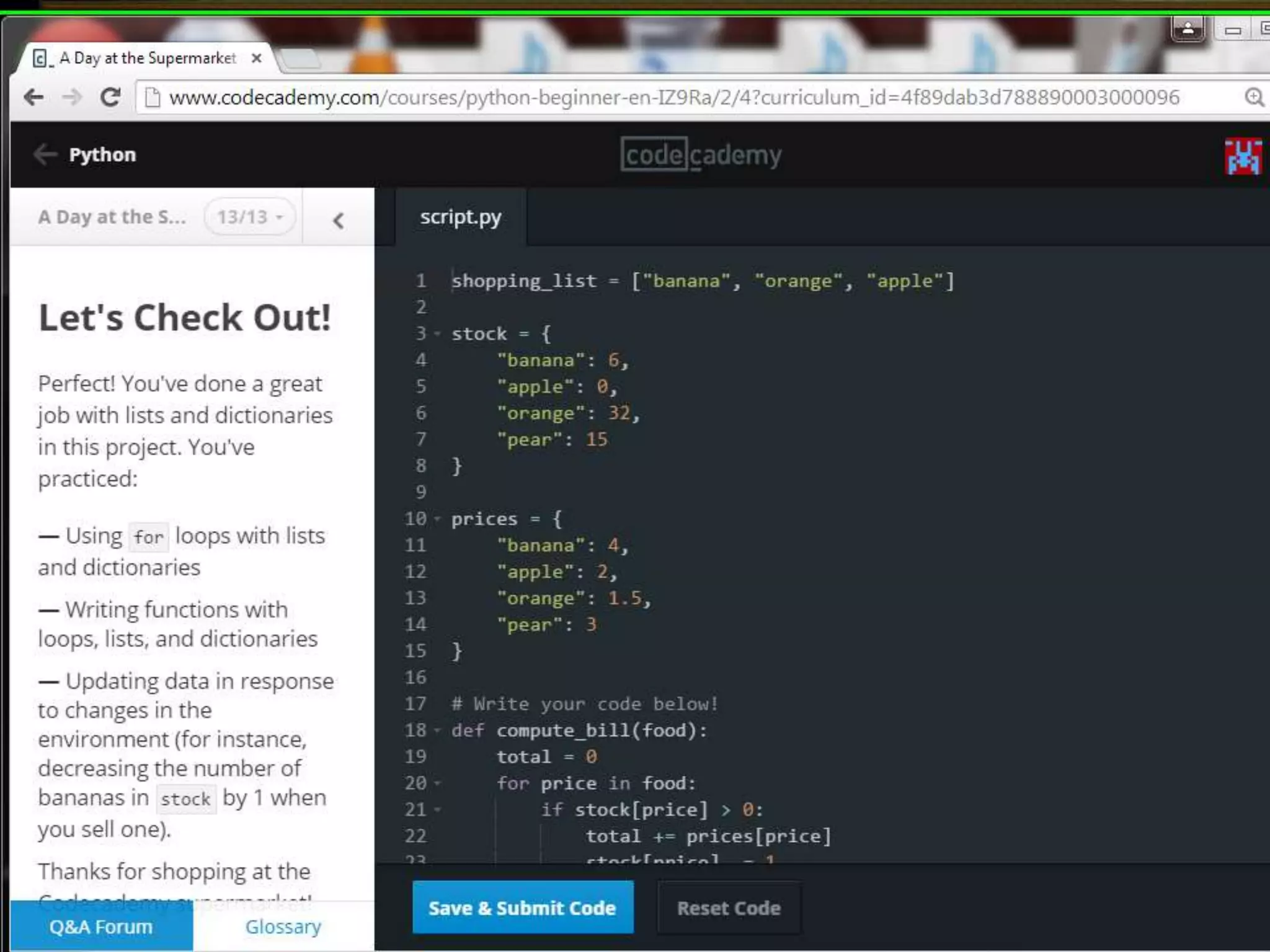Close the A Day at the Supermarket tab
Image resolution: width=1270 pixels, height=952 pixels.
pos(256,58)
